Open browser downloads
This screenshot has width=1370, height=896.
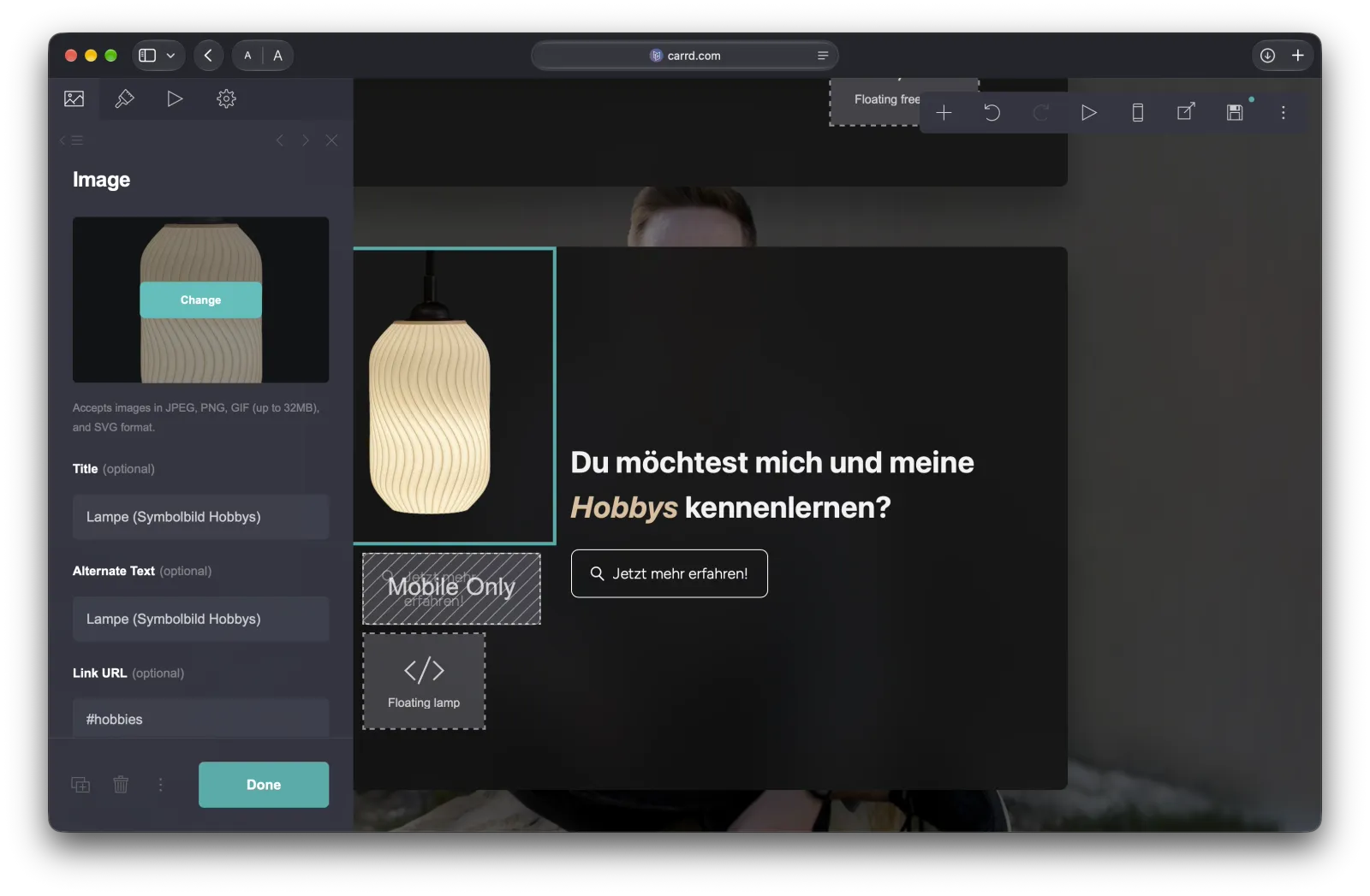pos(1267,56)
